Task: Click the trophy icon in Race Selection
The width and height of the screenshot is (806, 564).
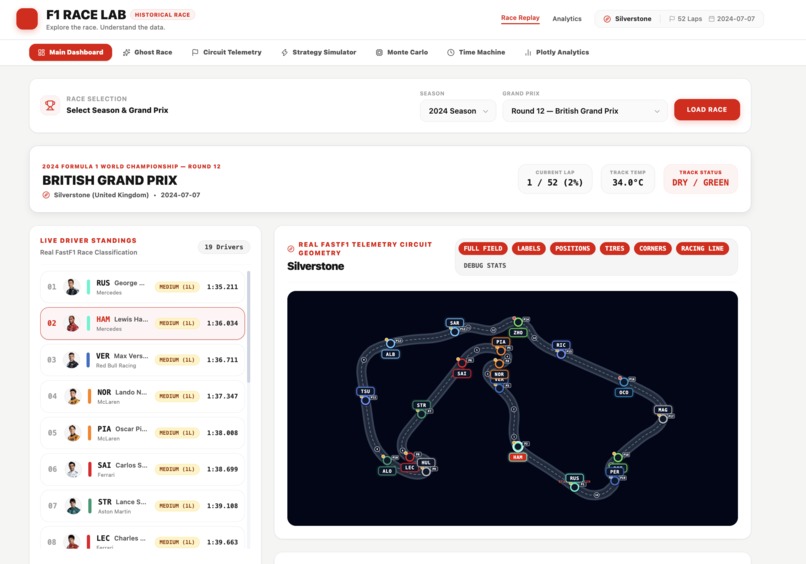Action: (x=50, y=105)
